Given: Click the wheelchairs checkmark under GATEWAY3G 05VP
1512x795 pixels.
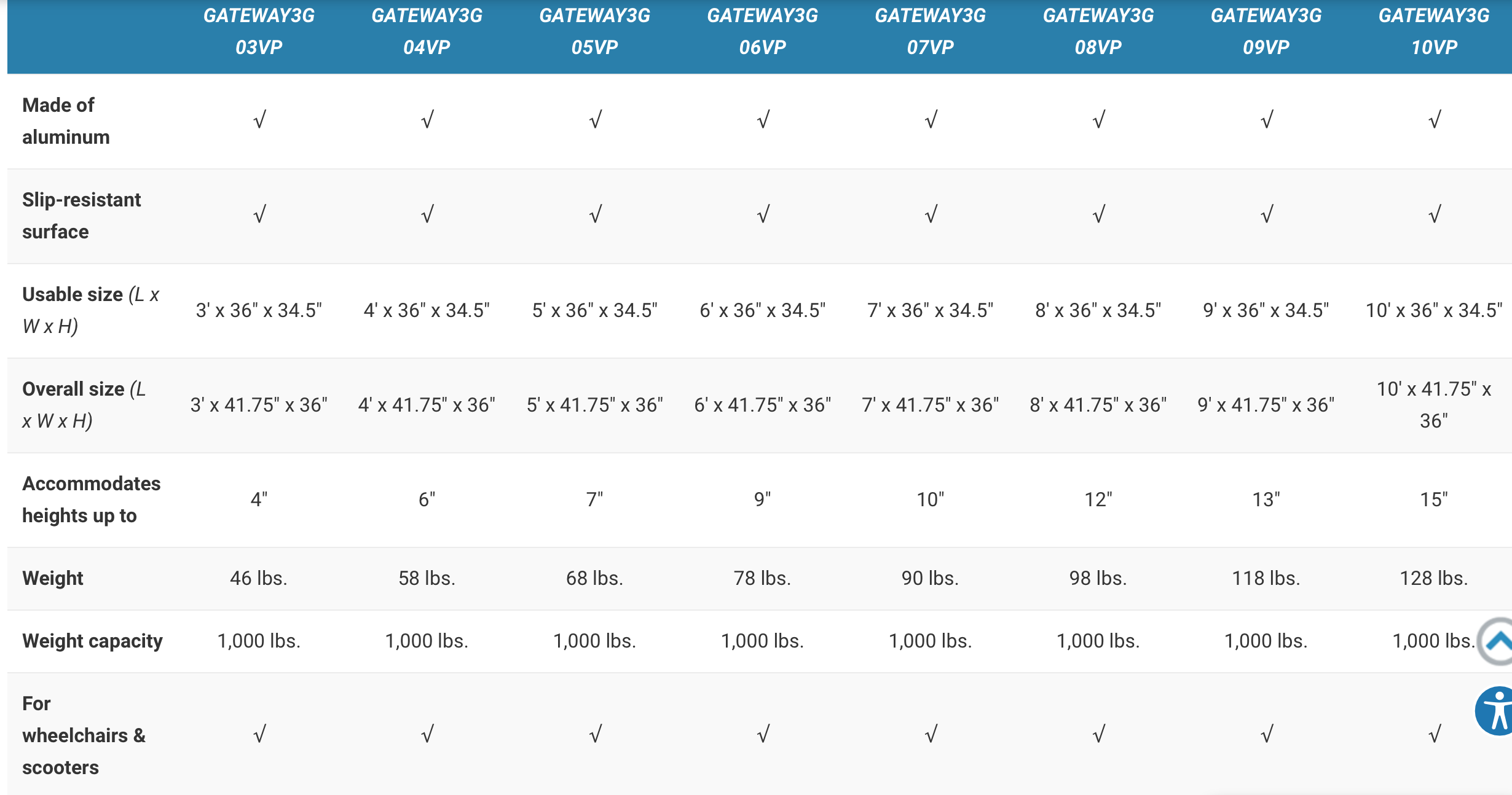Looking at the screenshot, I should [595, 734].
